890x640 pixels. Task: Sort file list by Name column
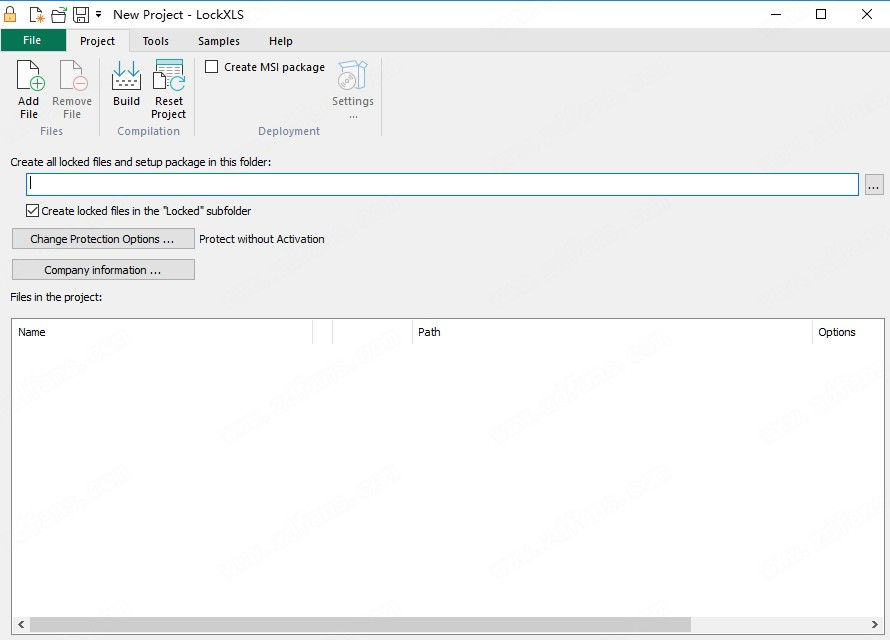(162, 332)
